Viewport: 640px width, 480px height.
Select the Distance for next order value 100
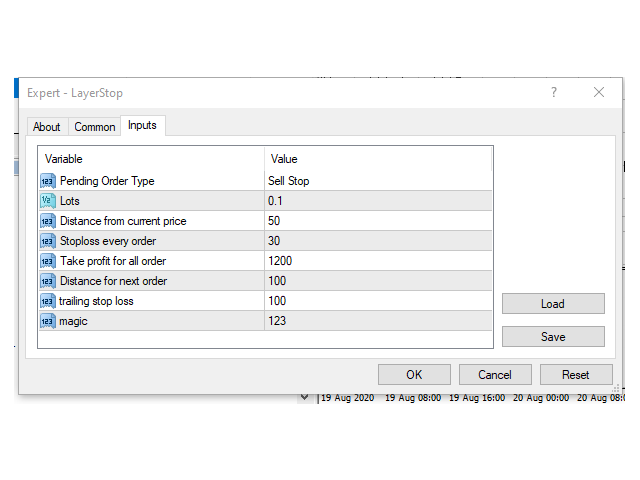pyautogui.click(x=378, y=281)
